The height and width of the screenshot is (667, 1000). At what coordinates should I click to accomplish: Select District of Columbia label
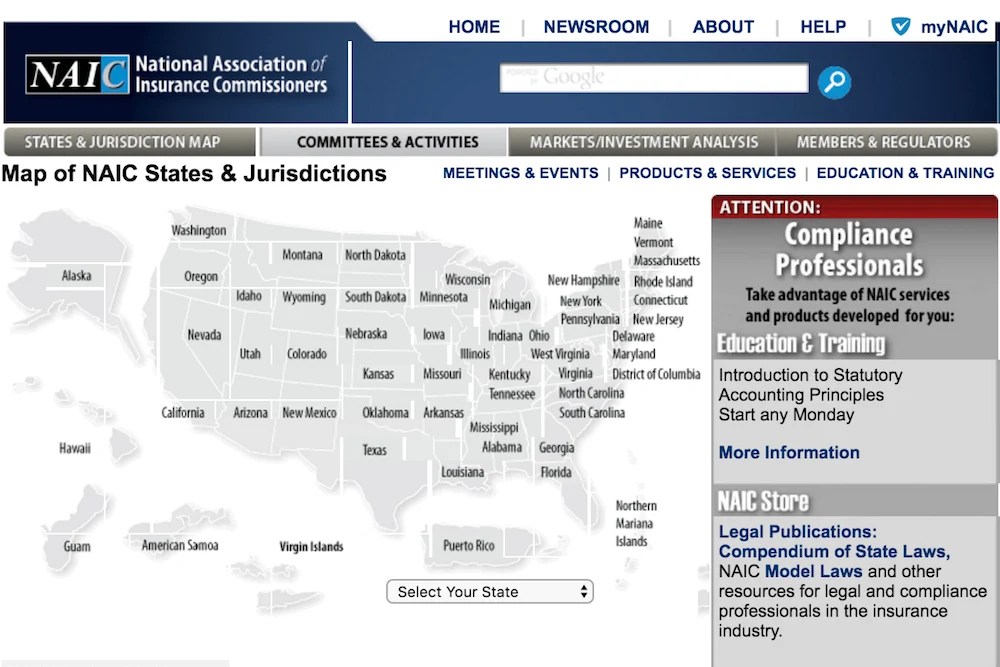656,374
